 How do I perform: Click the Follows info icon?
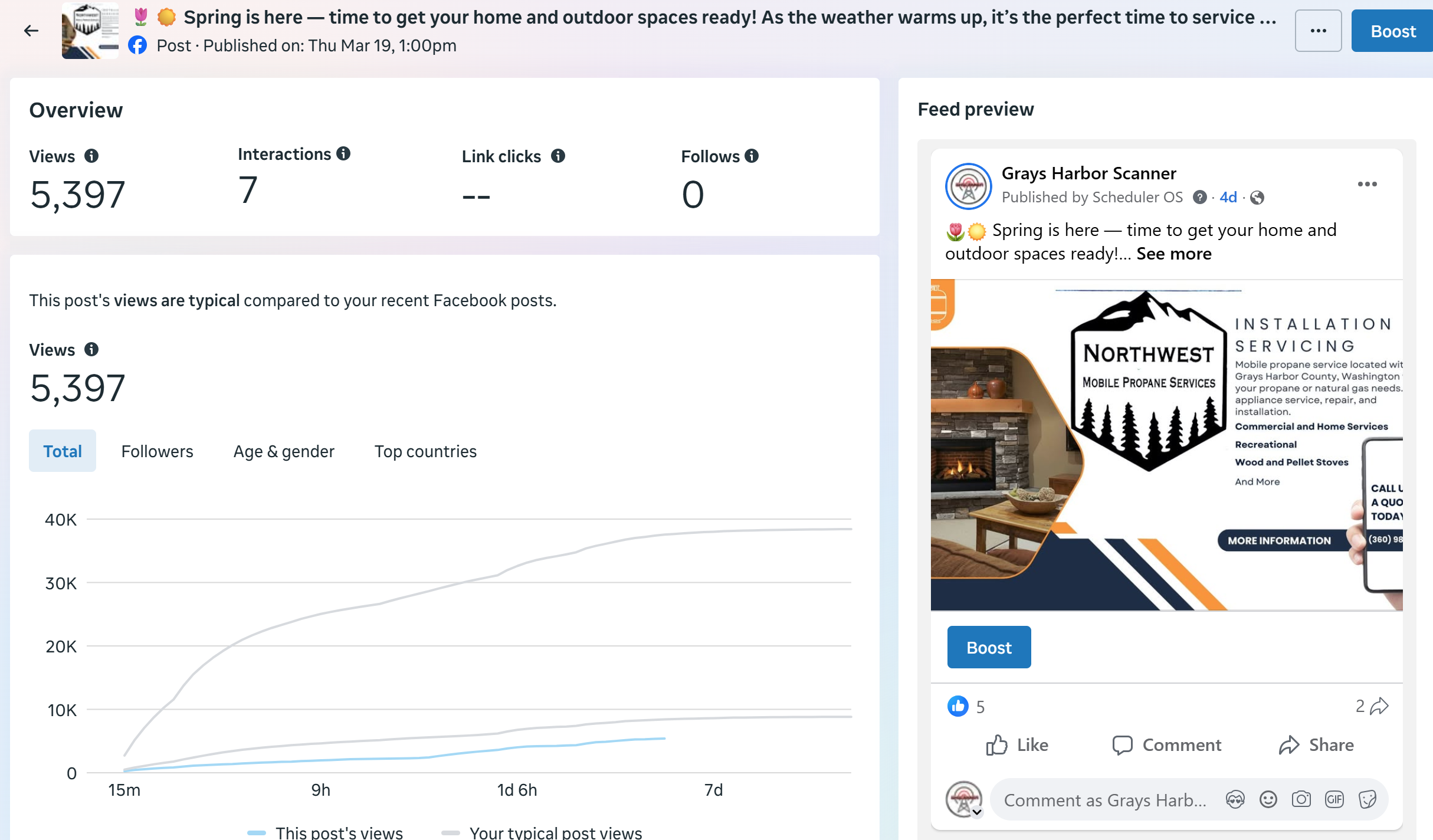click(752, 156)
